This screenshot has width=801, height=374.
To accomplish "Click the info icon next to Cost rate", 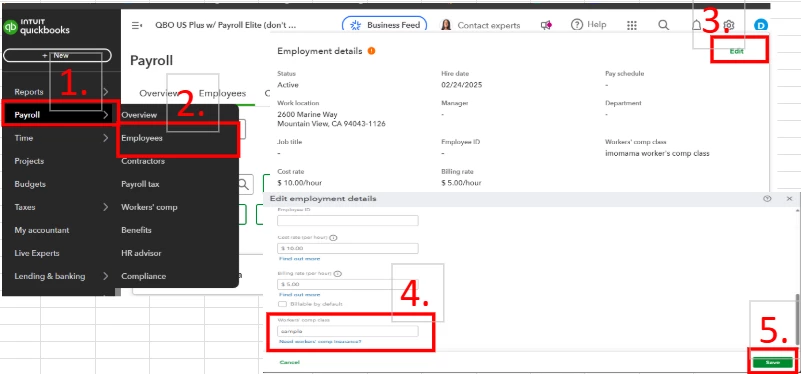I will (334, 238).
